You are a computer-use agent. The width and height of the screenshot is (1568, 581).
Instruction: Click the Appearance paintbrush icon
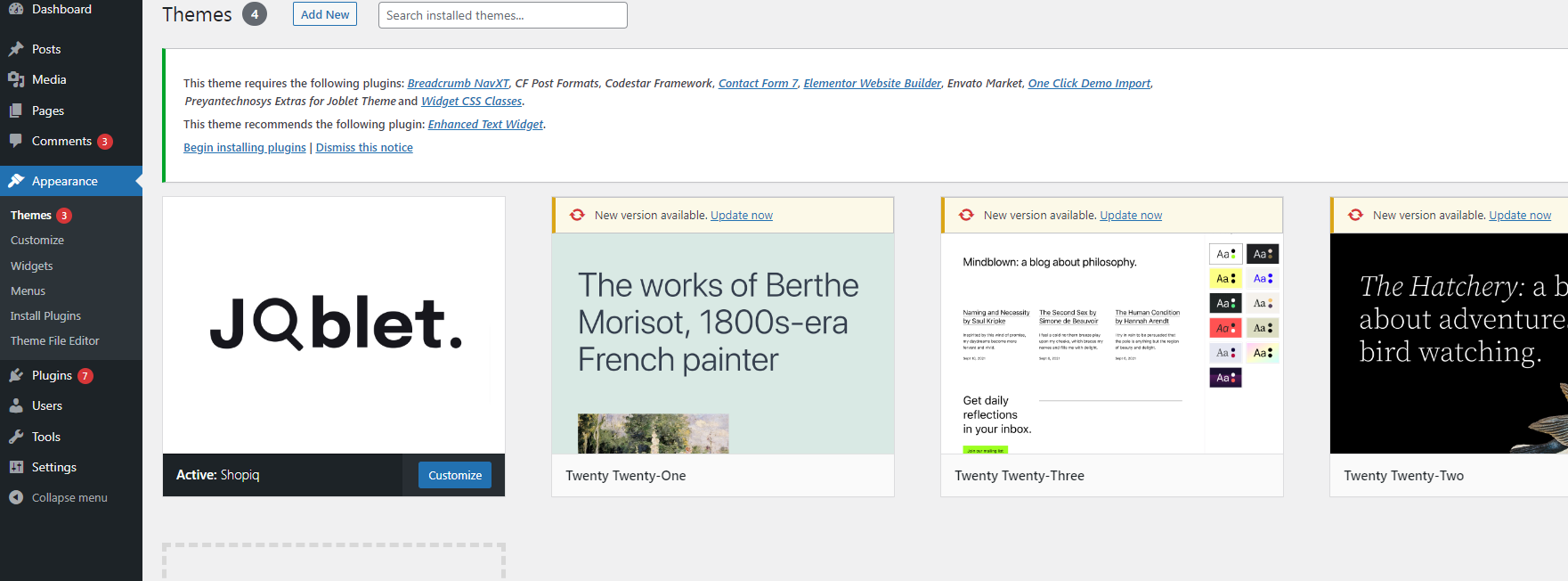(x=16, y=181)
